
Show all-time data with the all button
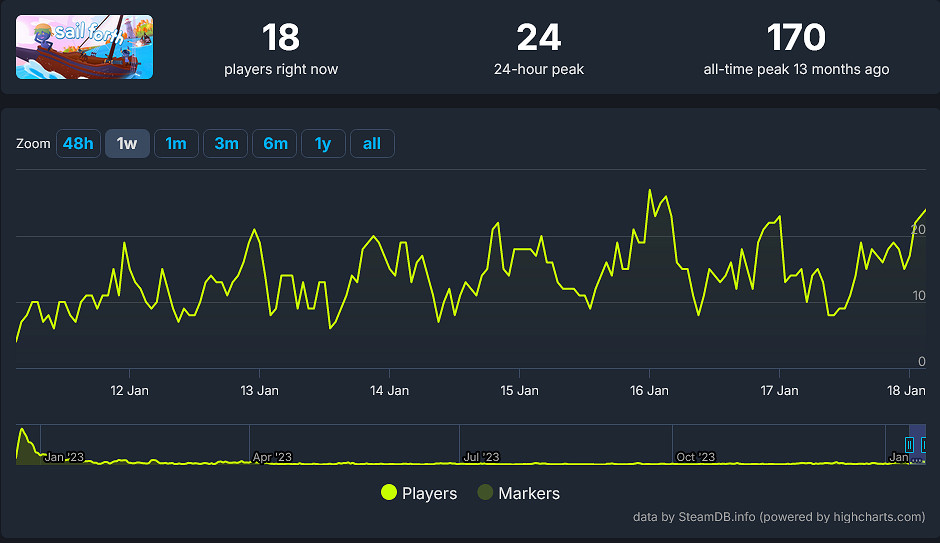point(372,143)
